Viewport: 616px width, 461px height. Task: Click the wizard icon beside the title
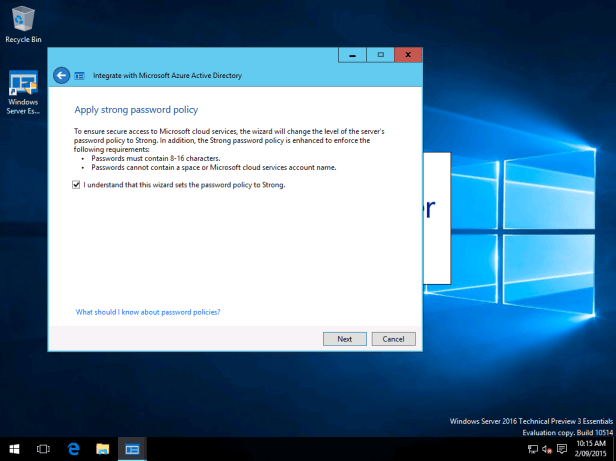point(80,75)
